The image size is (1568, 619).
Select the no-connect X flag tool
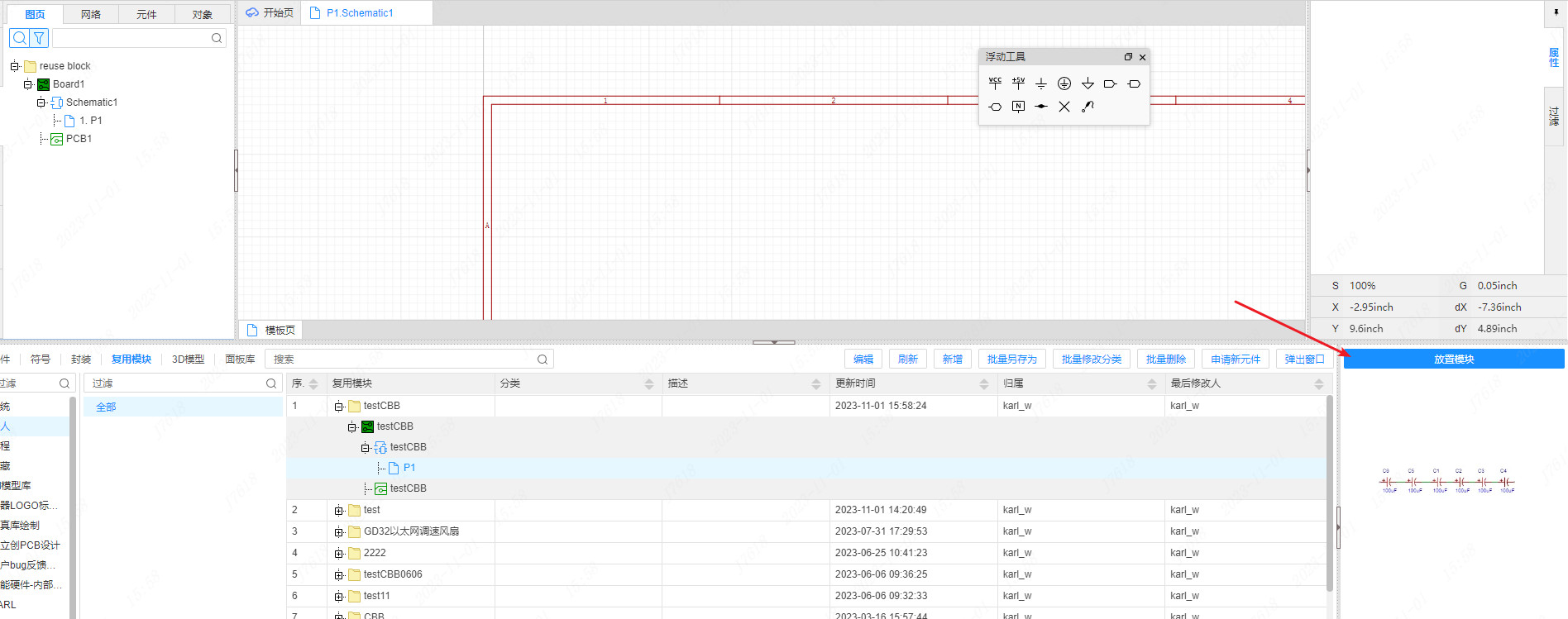pyautogui.click(x=1064, y=107)
